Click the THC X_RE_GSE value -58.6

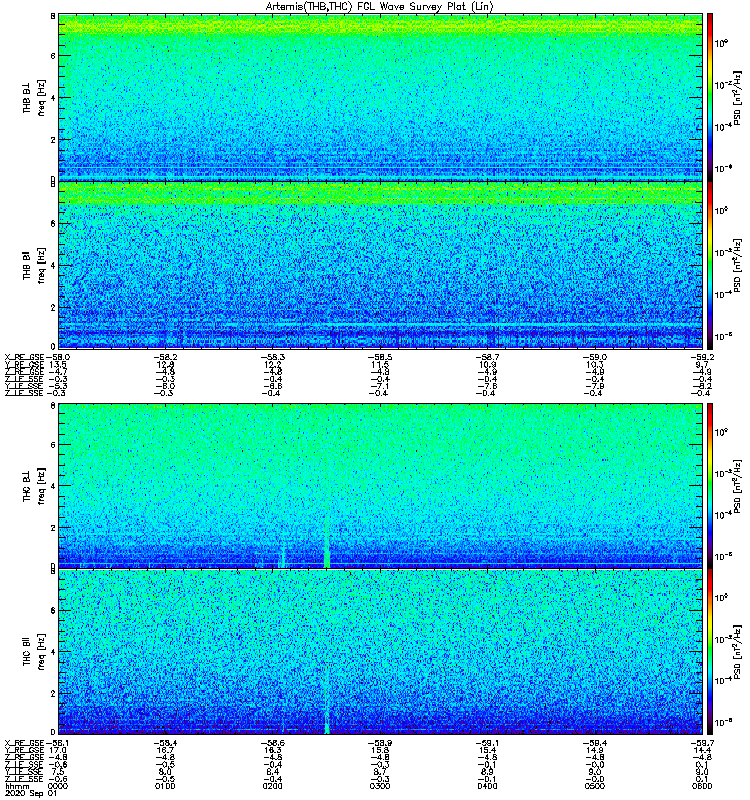coord(272,743)
